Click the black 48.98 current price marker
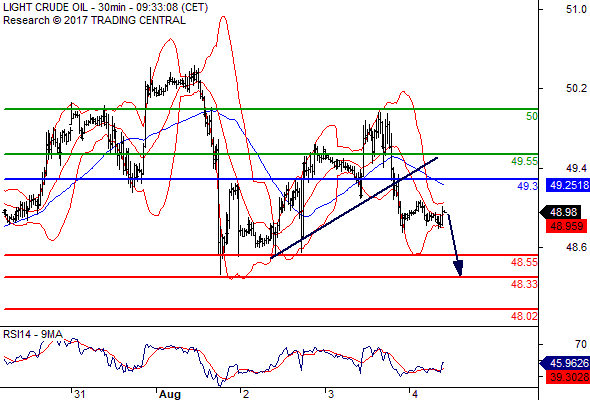 point(563,212)
